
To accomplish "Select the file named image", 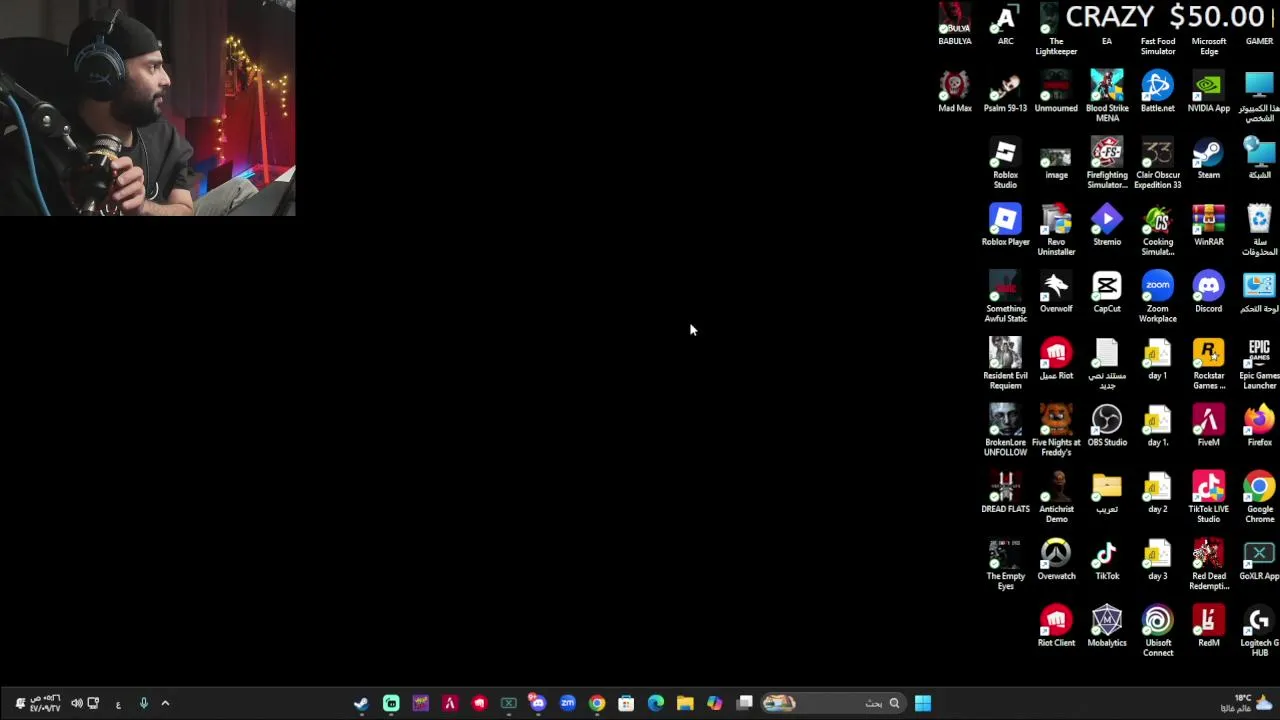I will click(1056, 158).
